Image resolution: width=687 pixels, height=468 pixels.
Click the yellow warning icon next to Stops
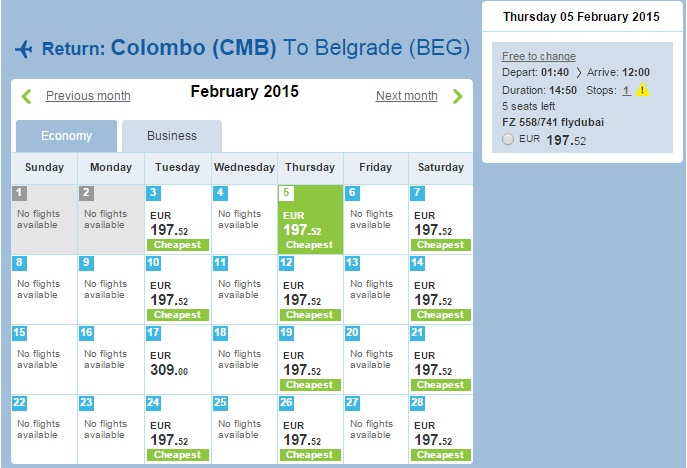640,90
